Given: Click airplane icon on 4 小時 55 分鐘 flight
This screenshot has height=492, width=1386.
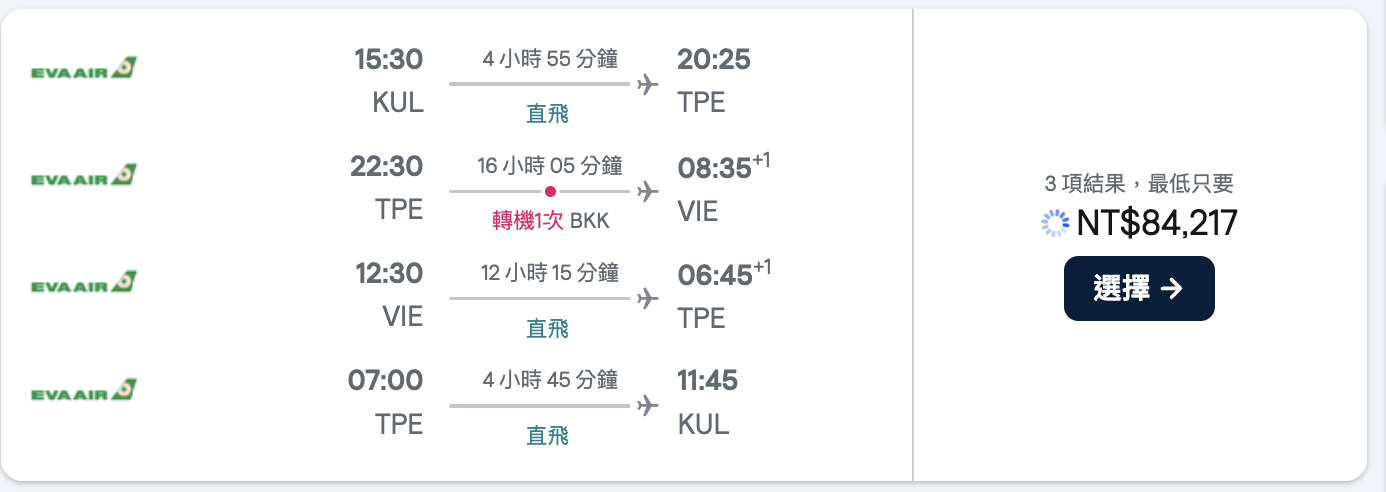Looking at the screenshot, I should 648,84.
